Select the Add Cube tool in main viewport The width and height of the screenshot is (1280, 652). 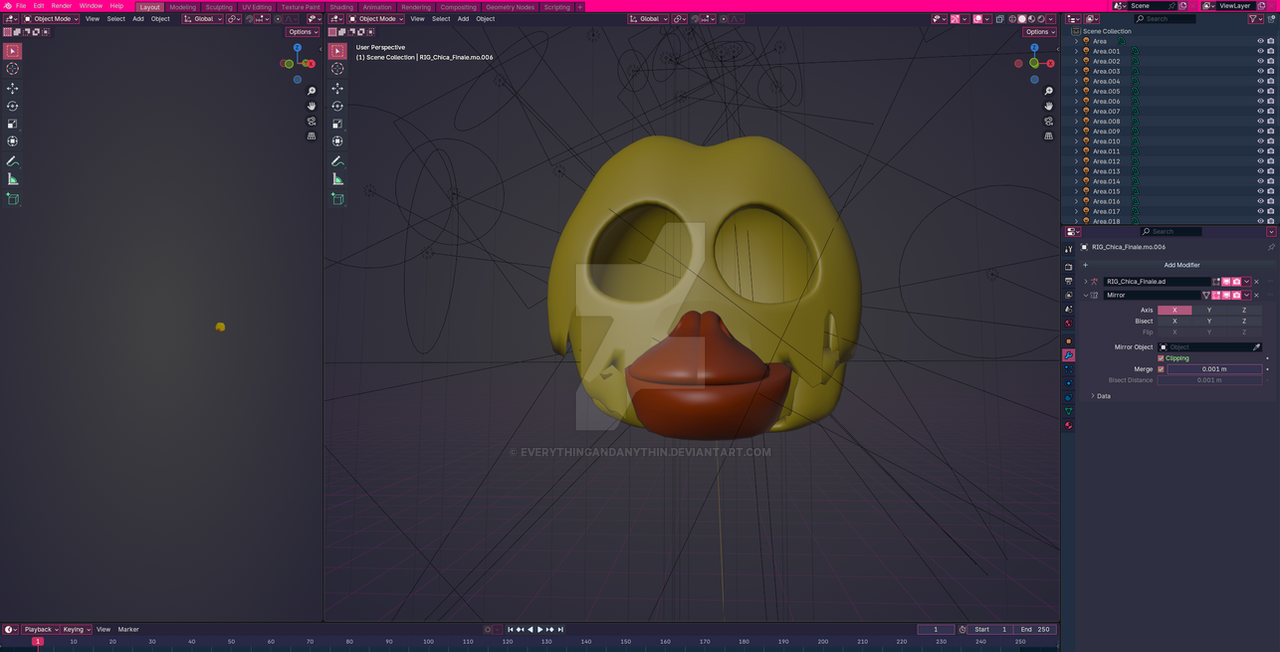(x=337, y=199)
